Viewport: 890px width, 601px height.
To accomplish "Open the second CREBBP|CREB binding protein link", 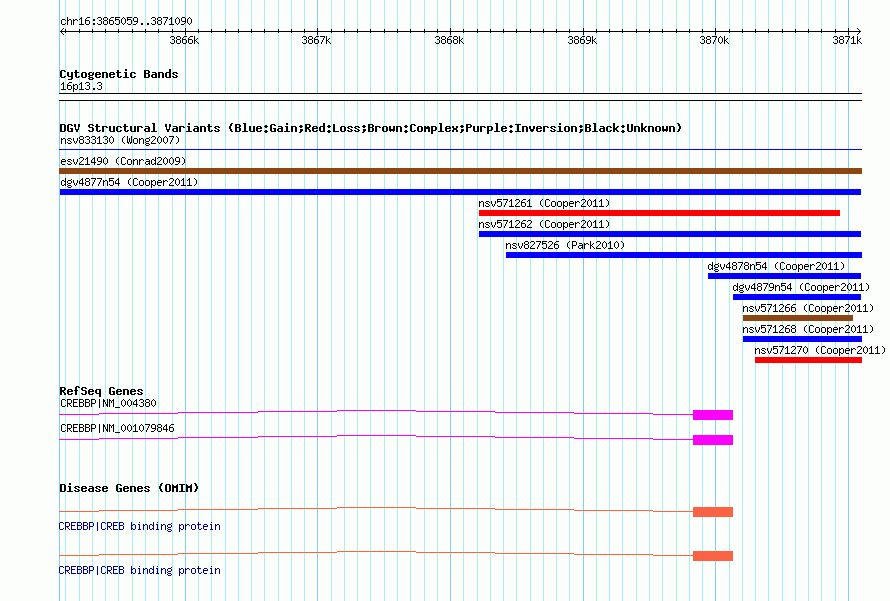I will pos(140,570).
